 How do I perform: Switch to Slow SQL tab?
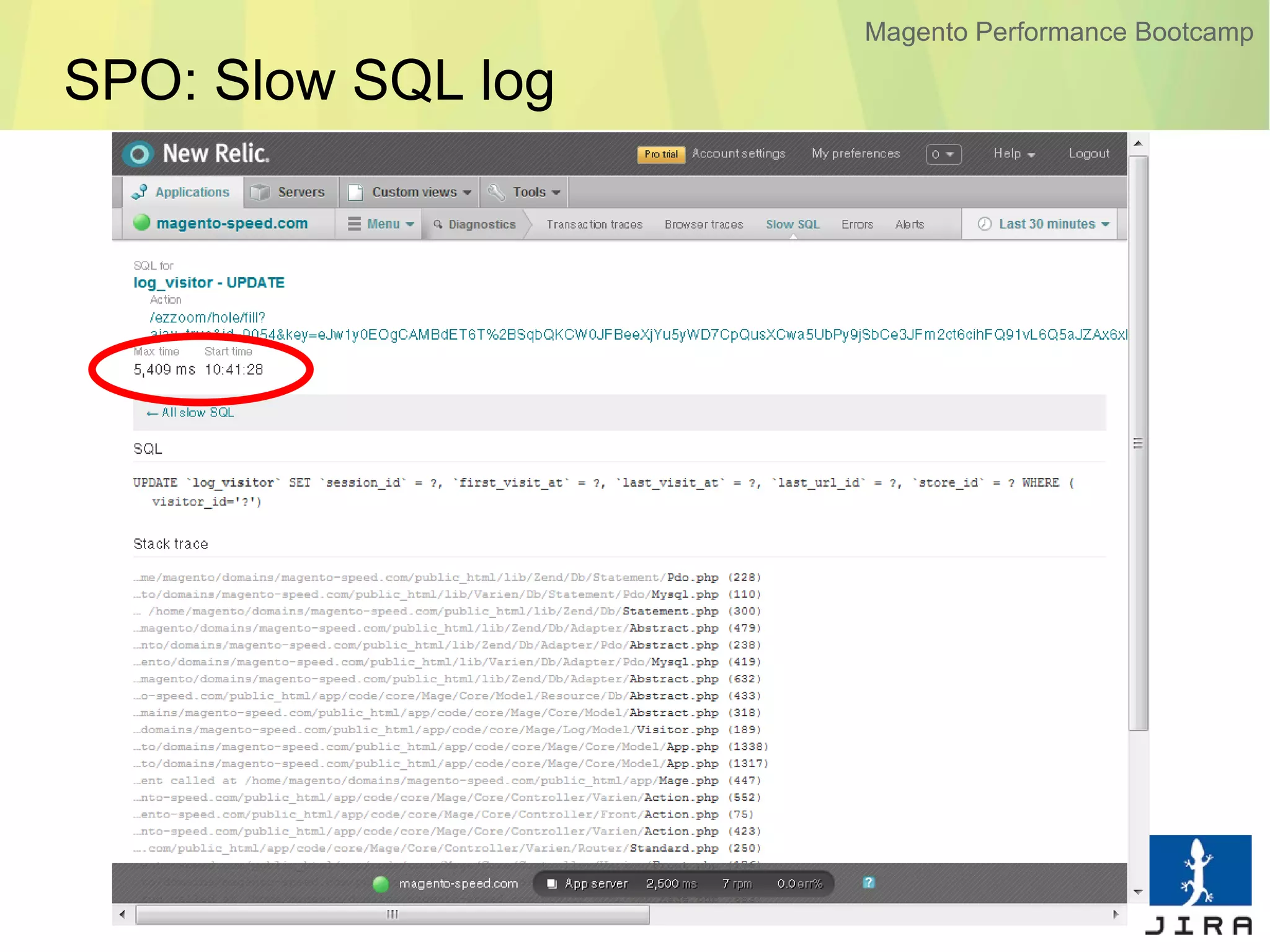click(x=793, y=224)
